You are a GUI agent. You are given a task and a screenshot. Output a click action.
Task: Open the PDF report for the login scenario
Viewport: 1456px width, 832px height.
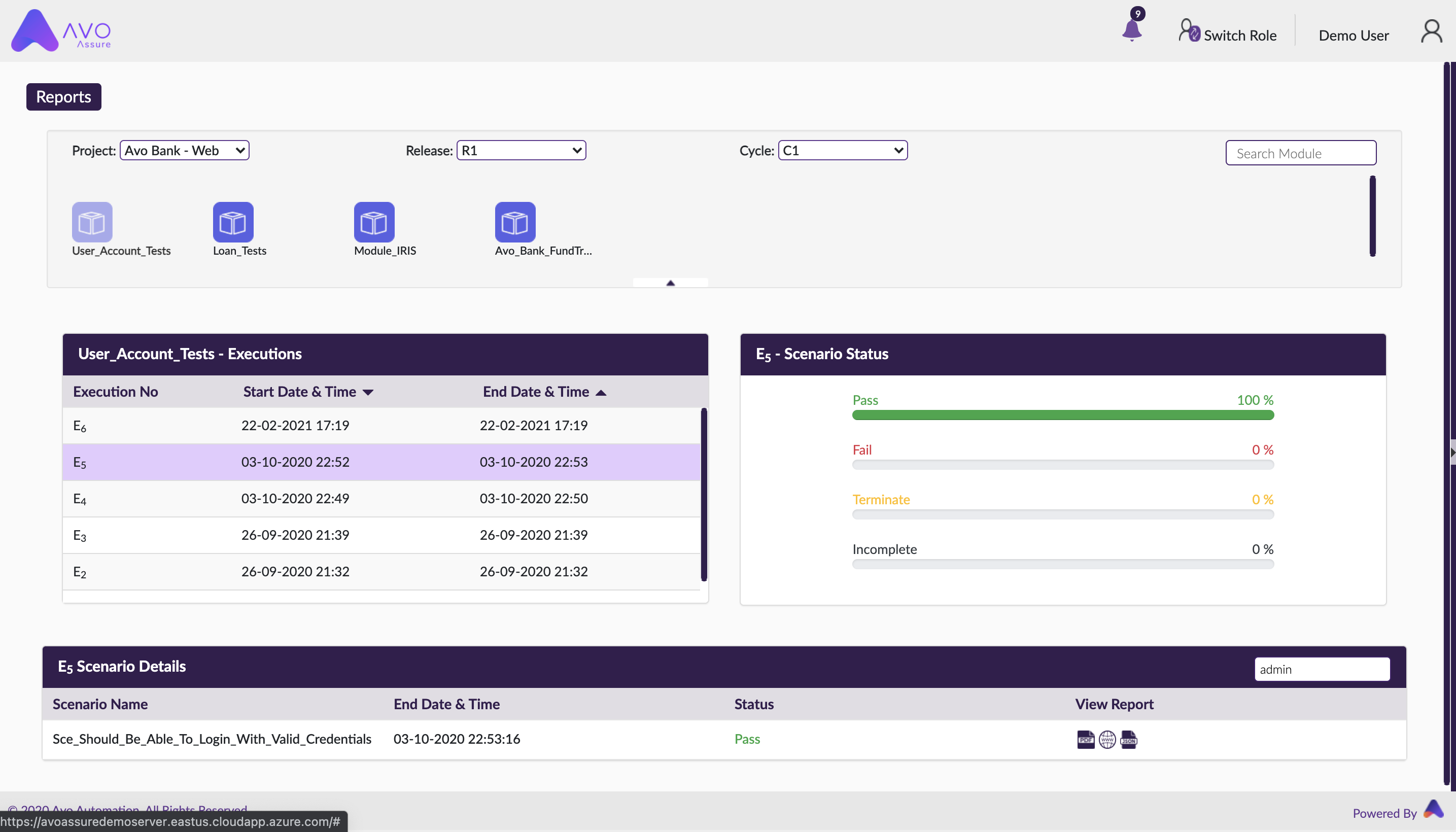click(x=1085, y=740)
